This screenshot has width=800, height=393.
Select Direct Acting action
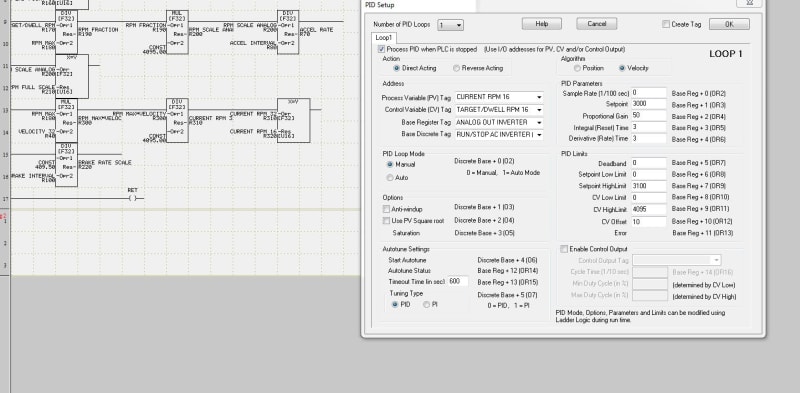[x=396, y=68]
